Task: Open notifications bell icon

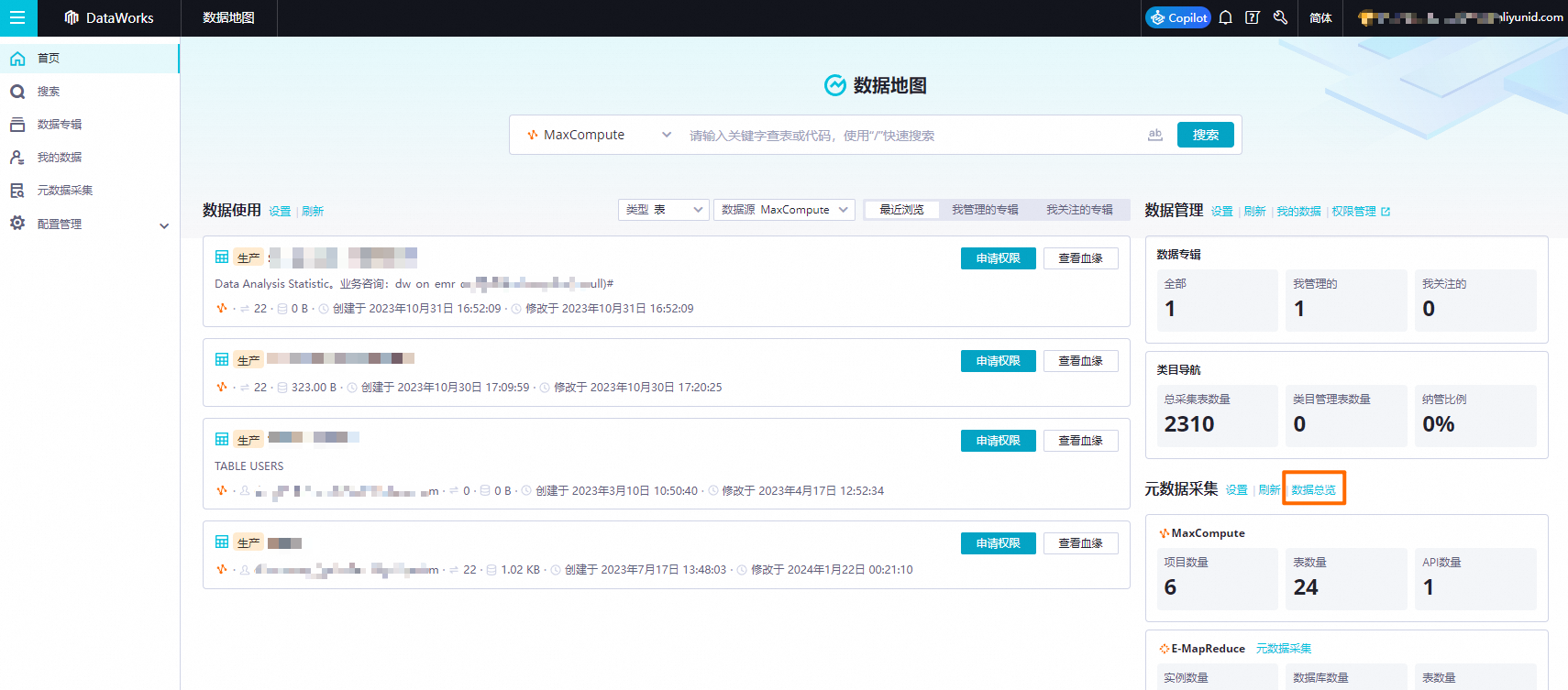Action: [1225, 17]
